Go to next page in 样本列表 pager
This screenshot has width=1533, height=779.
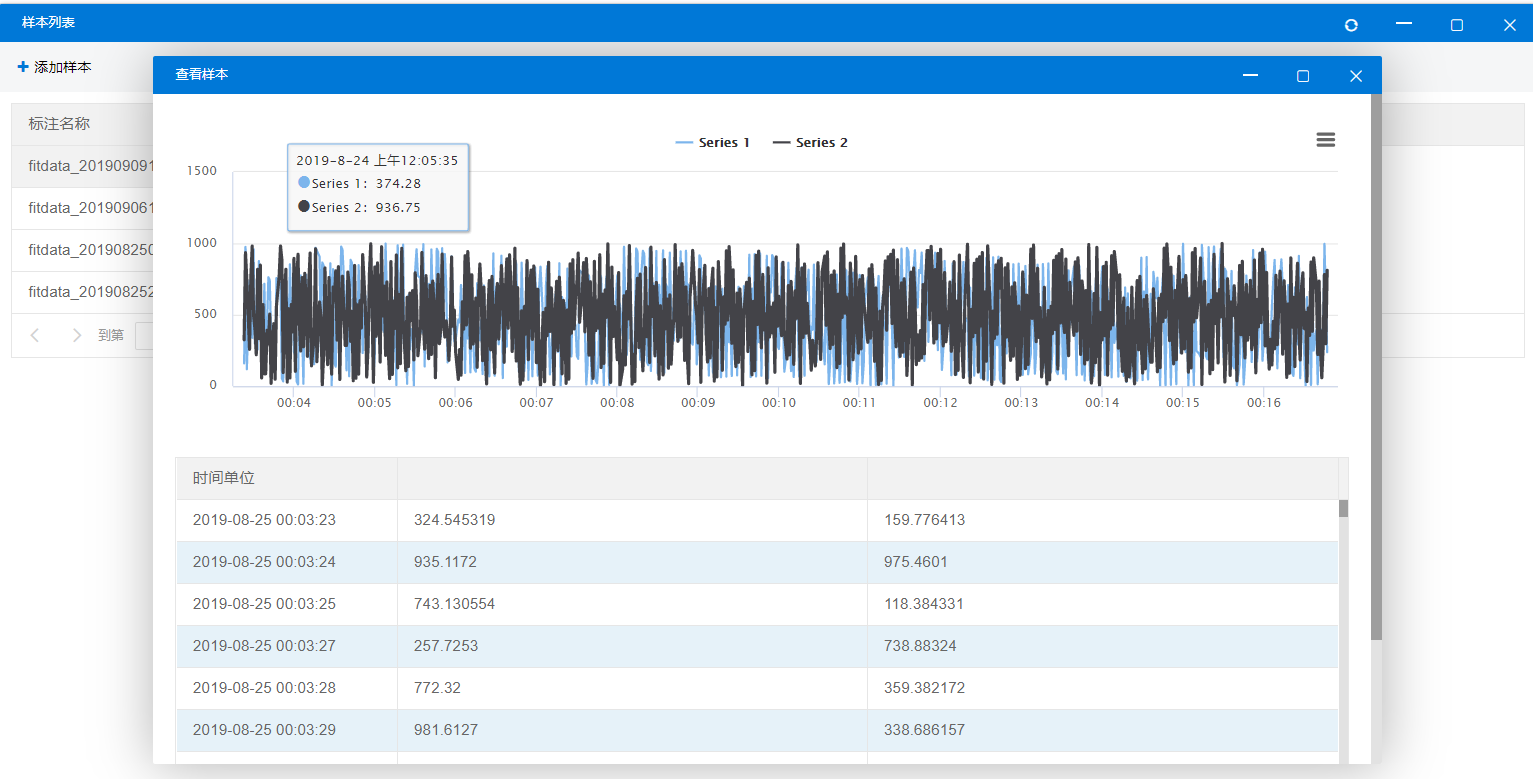[77, 335]
